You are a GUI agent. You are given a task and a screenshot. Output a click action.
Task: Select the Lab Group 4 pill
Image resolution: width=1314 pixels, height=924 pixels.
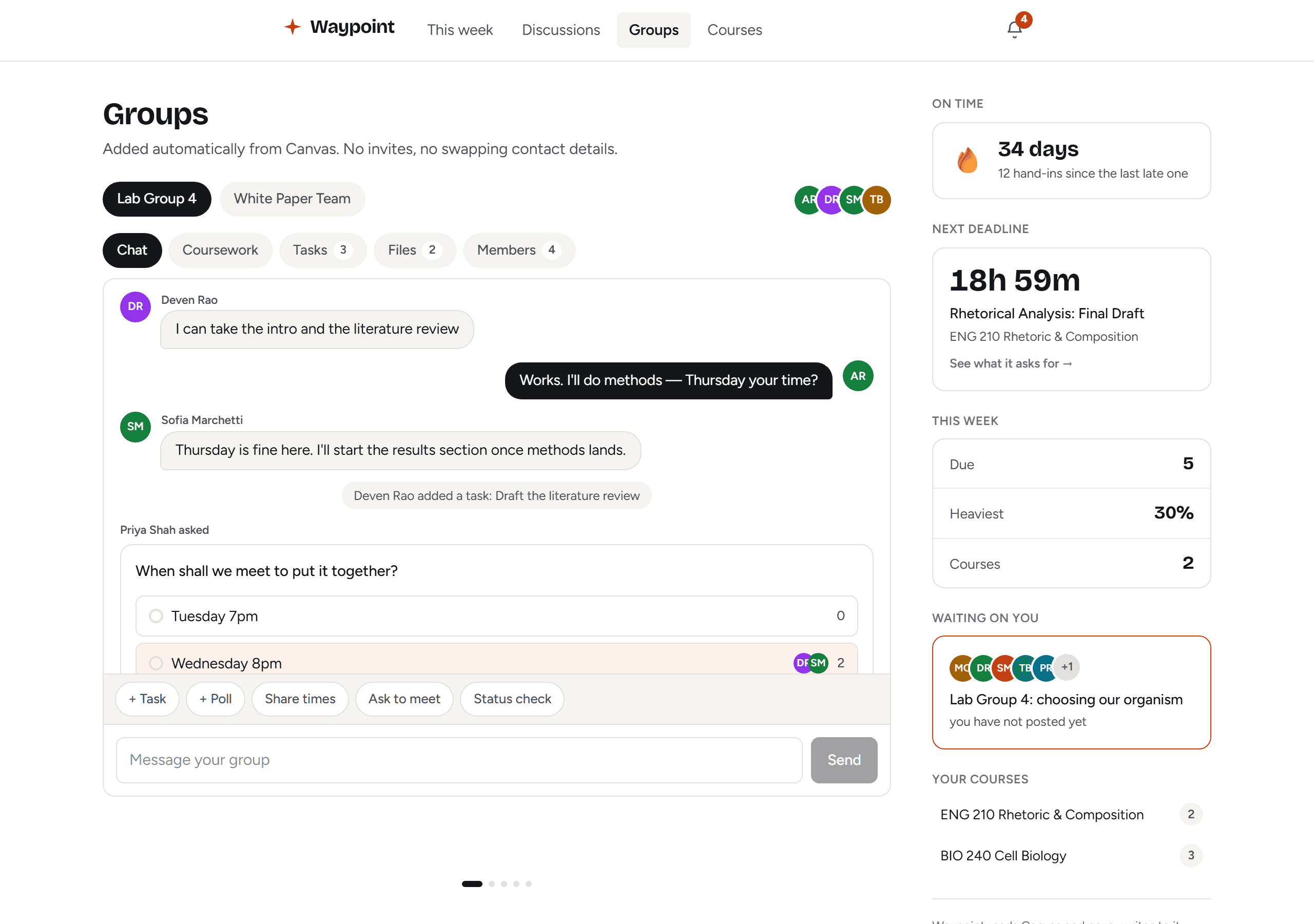157,199
